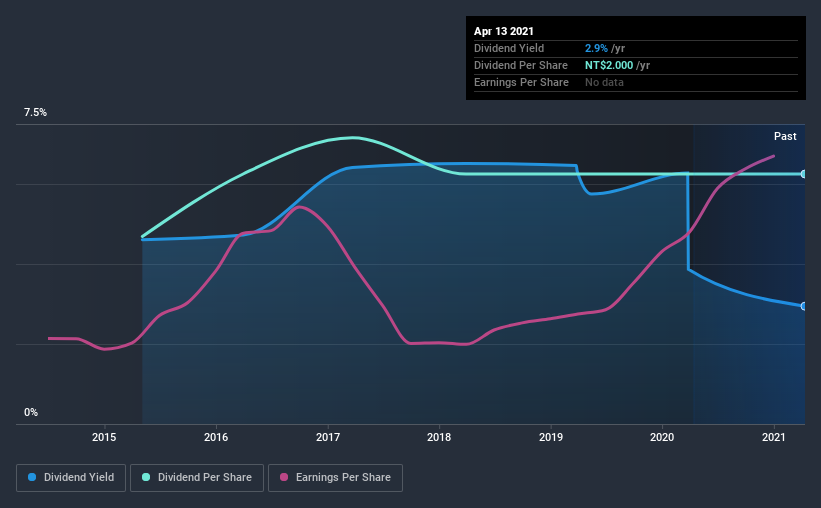Select the Dividend Per Share end-point marker

(803, 174)
